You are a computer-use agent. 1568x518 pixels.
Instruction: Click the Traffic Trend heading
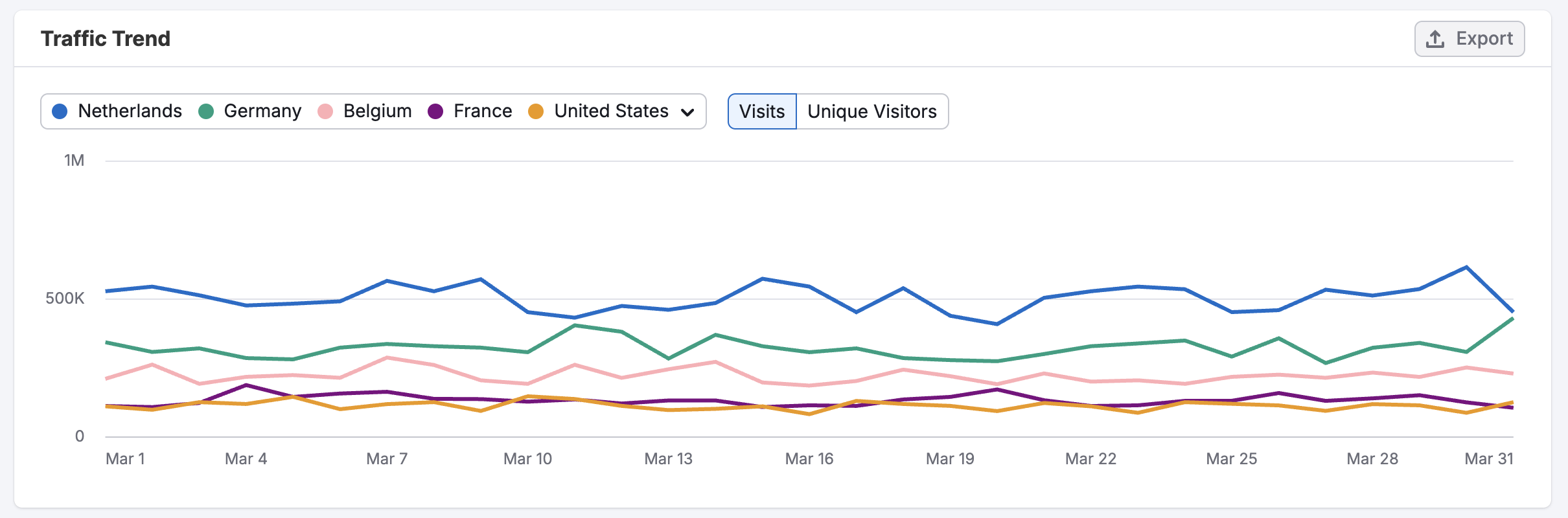click(106, 39)
